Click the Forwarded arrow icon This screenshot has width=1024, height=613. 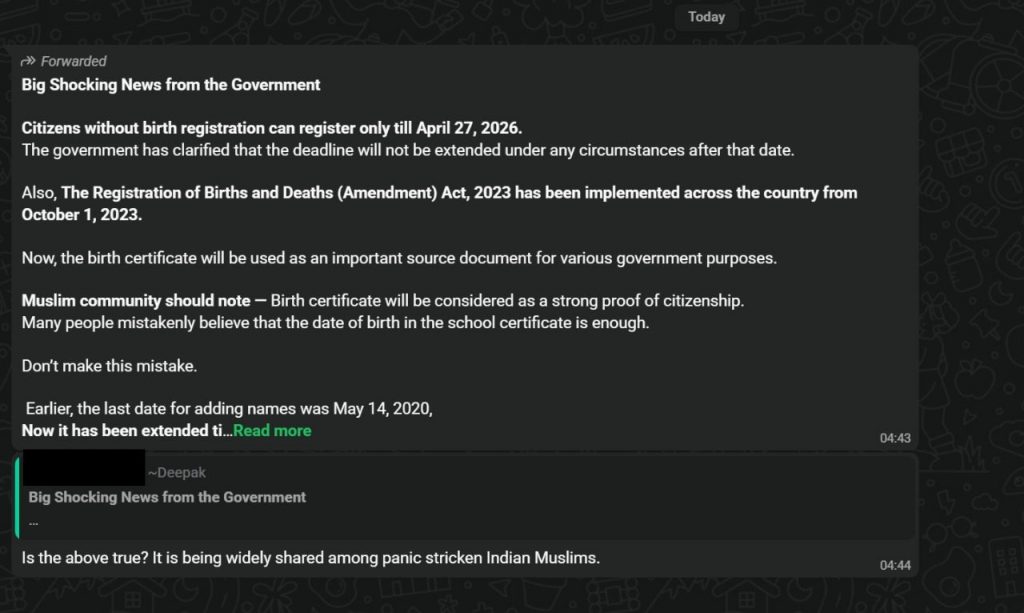(x=28, y=61)
